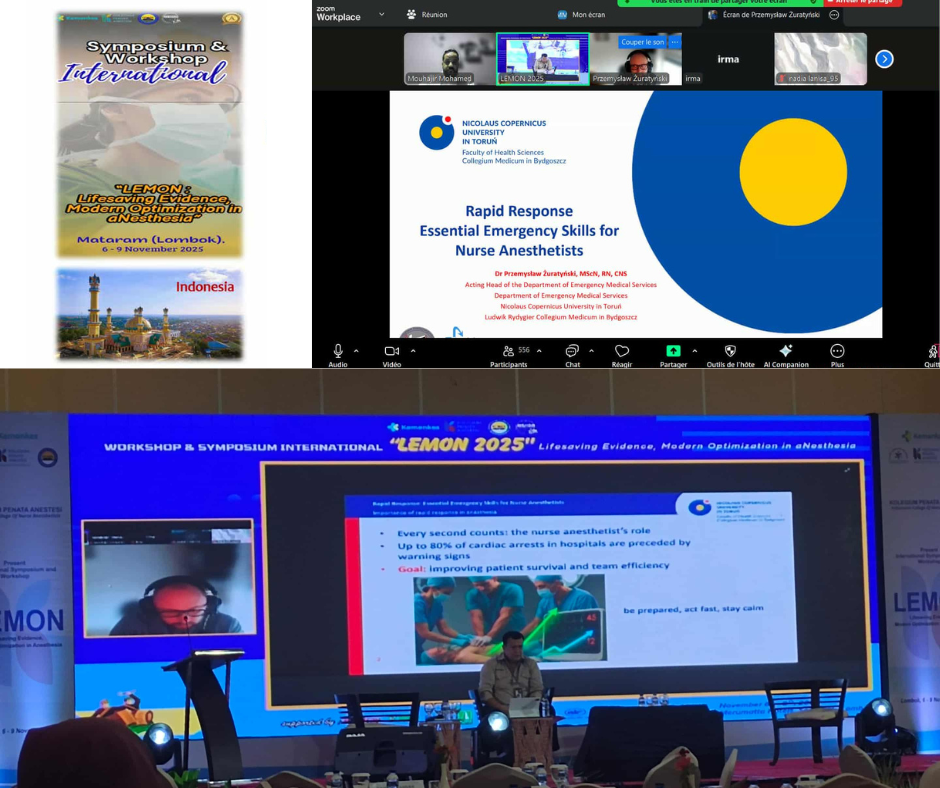Click Mouhajir Mohamed's video thumbnail
This screenshot has width=940, height=788.
[x=449, y=59]
